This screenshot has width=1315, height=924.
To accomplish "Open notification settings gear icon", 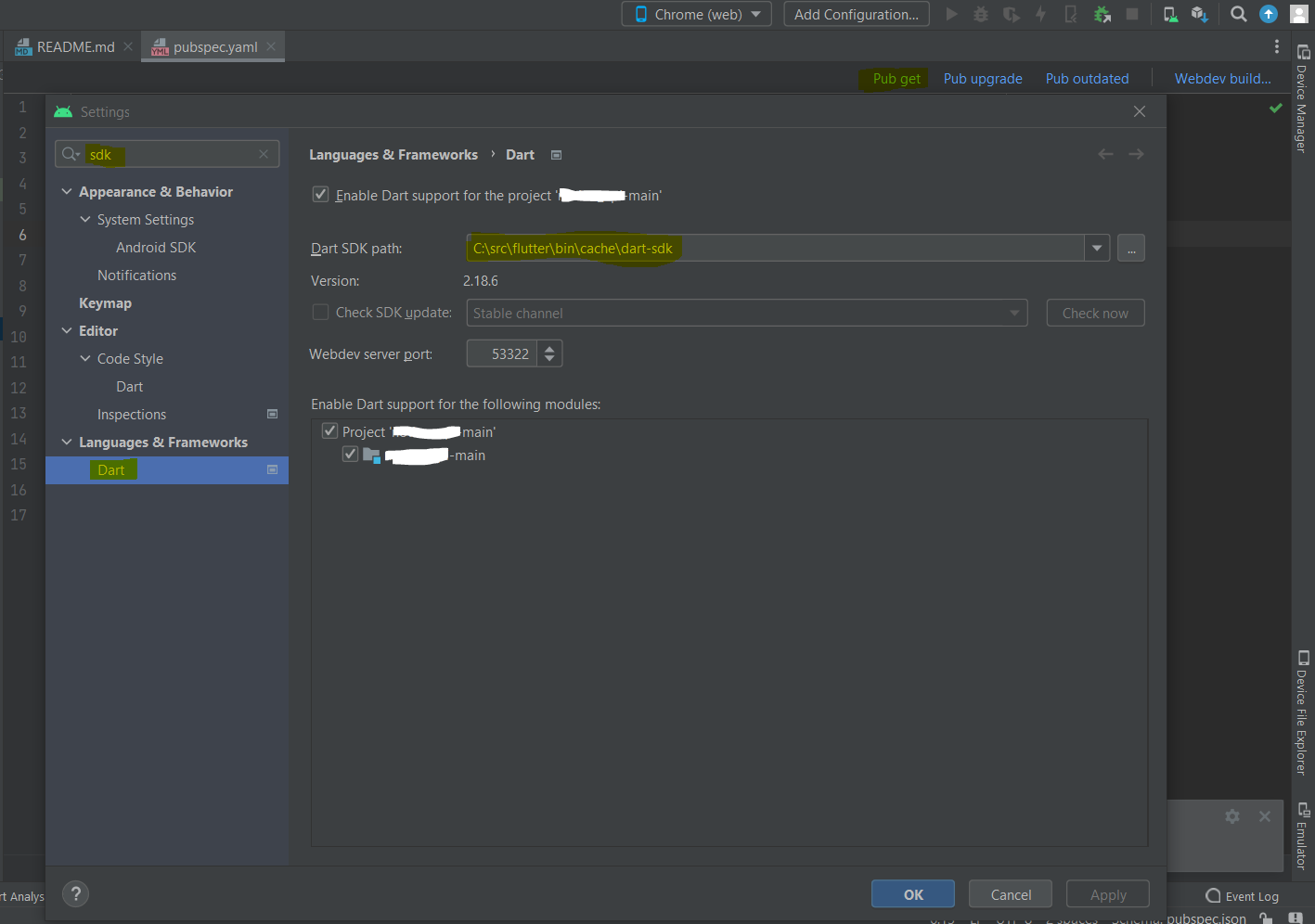I will 1232,816.
